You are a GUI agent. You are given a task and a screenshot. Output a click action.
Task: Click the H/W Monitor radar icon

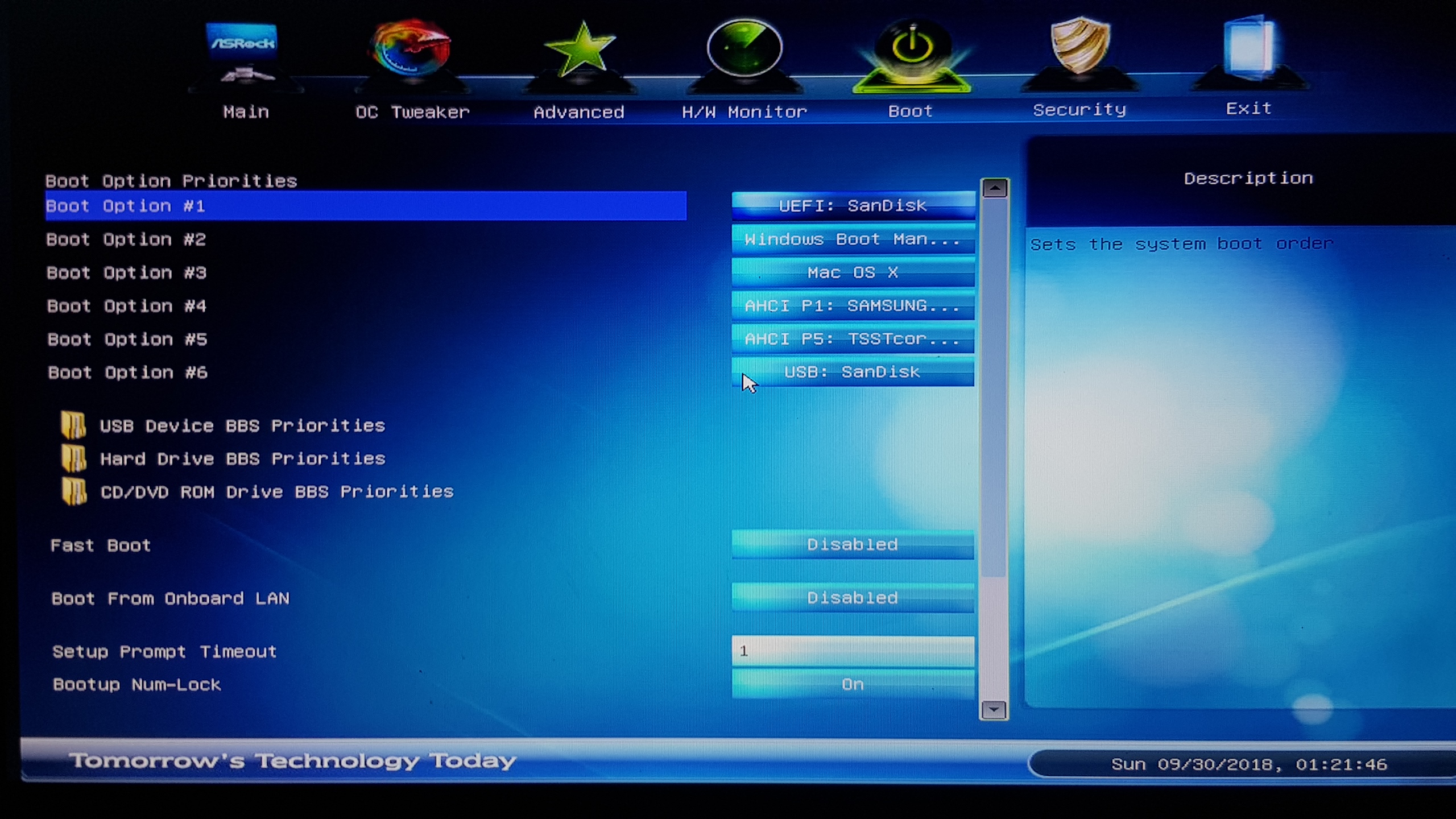(744, 48)
